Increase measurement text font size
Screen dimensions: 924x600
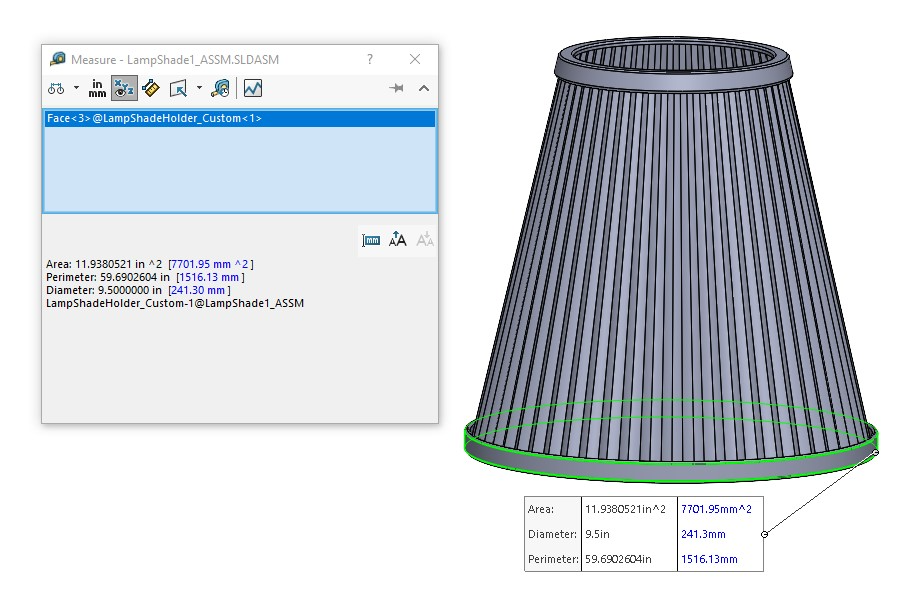[x=398, y=239]
